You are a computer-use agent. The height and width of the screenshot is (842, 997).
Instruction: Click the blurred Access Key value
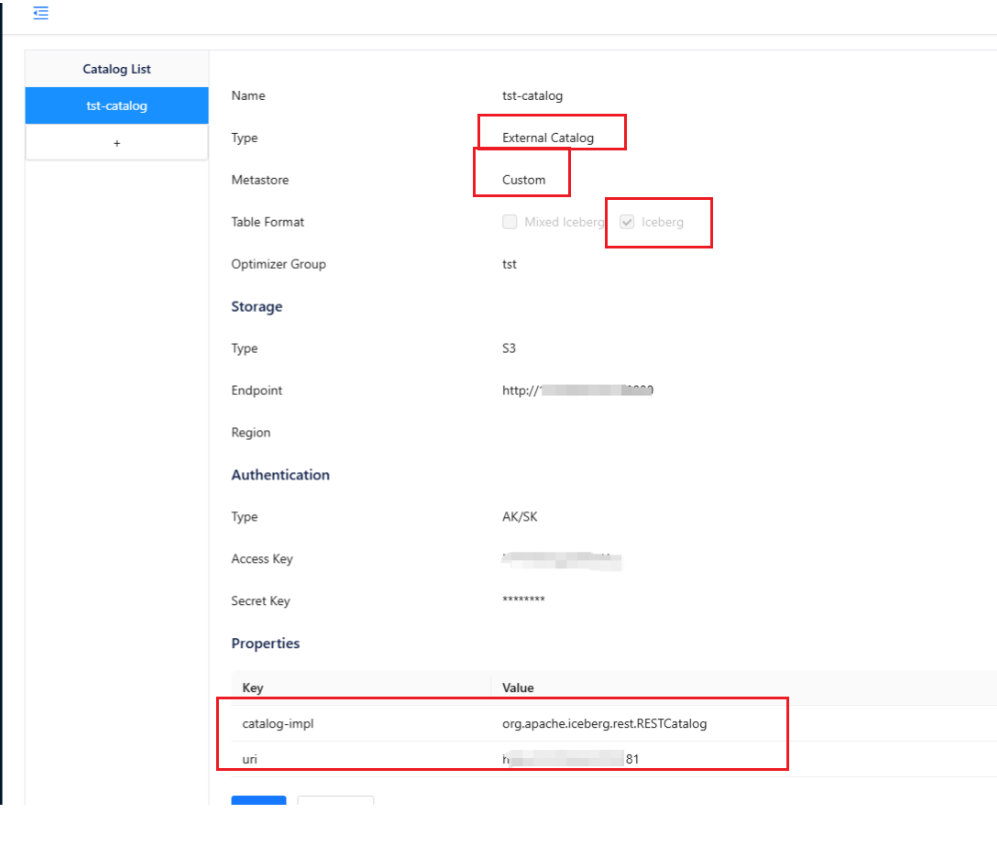coord(561,560)
